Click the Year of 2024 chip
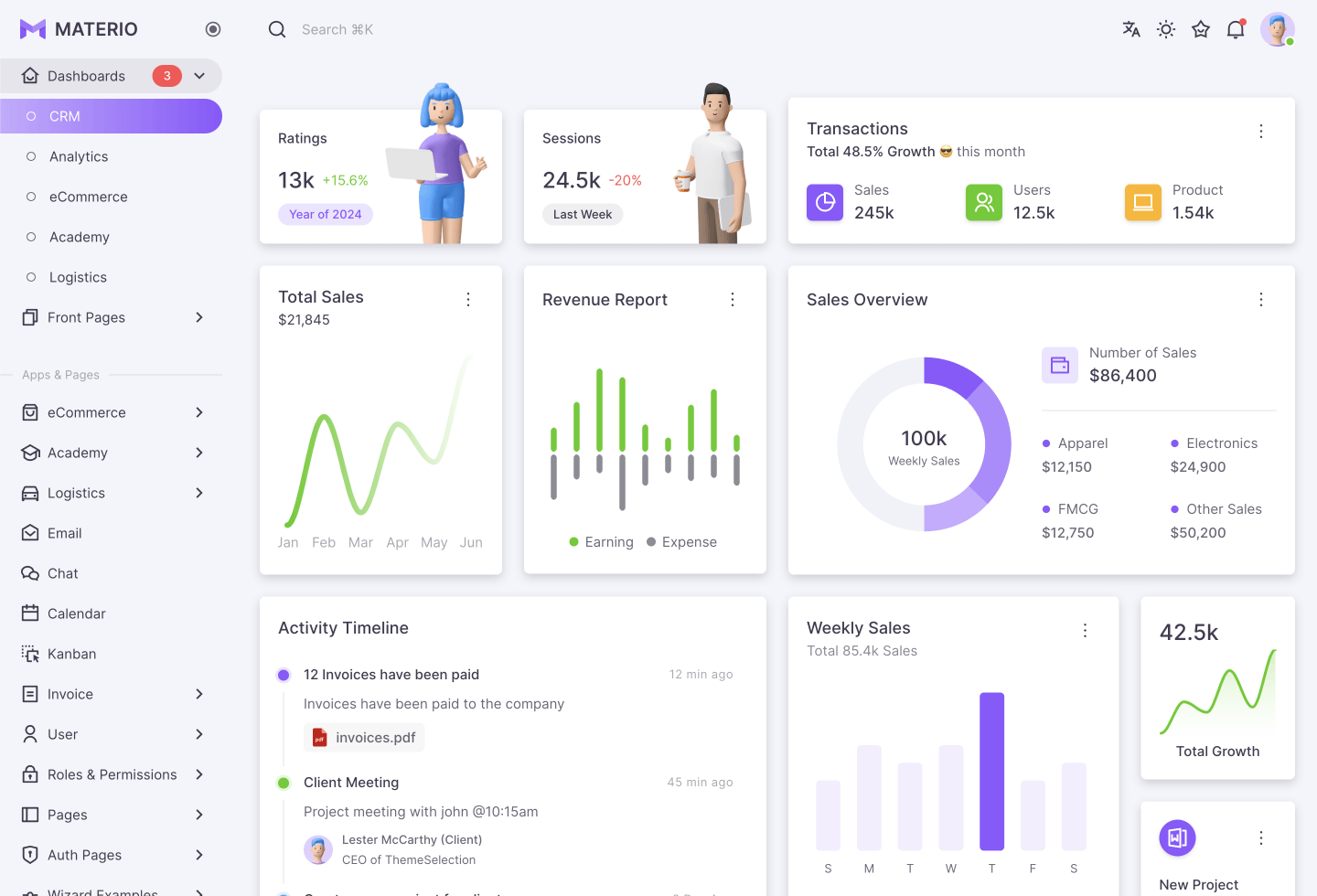Screen dimensions: 1317x896 coord(326,214)
